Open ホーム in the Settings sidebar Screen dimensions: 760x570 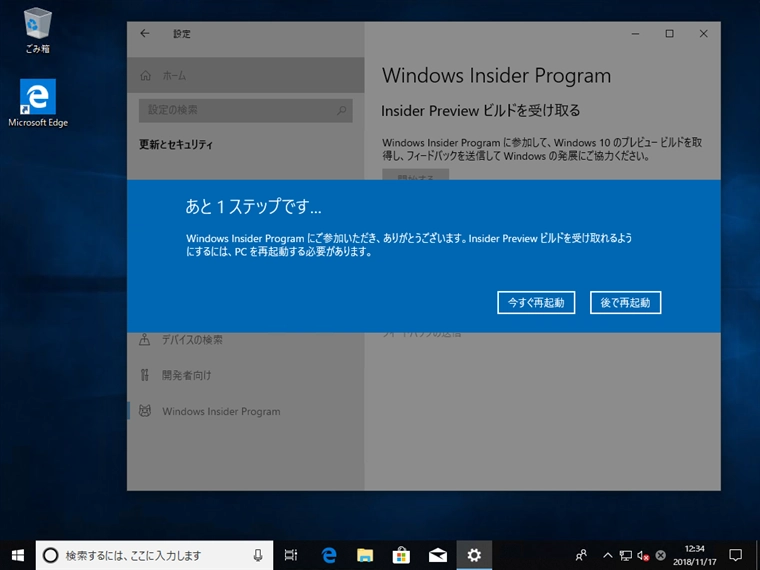point(246,75)
